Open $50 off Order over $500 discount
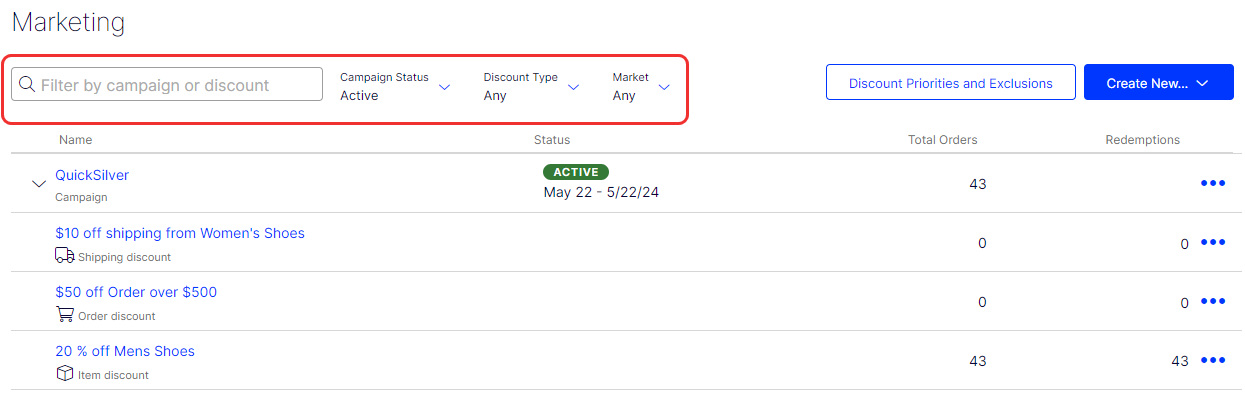The width and height of the screenshot is (1245, 393). pos(136,292)
